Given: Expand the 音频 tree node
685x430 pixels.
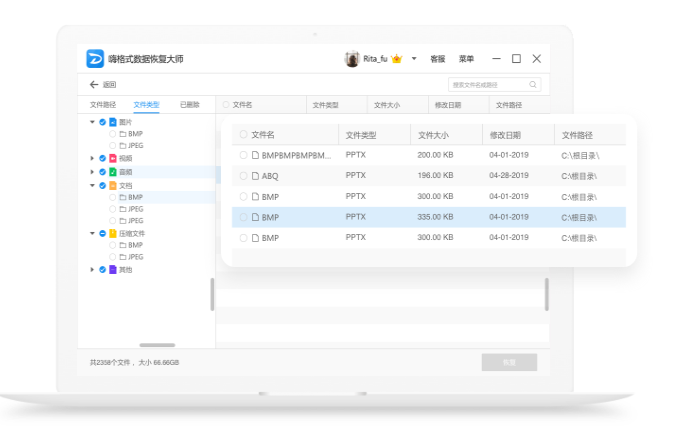Looking at the screenshot, I should (92, 172).
